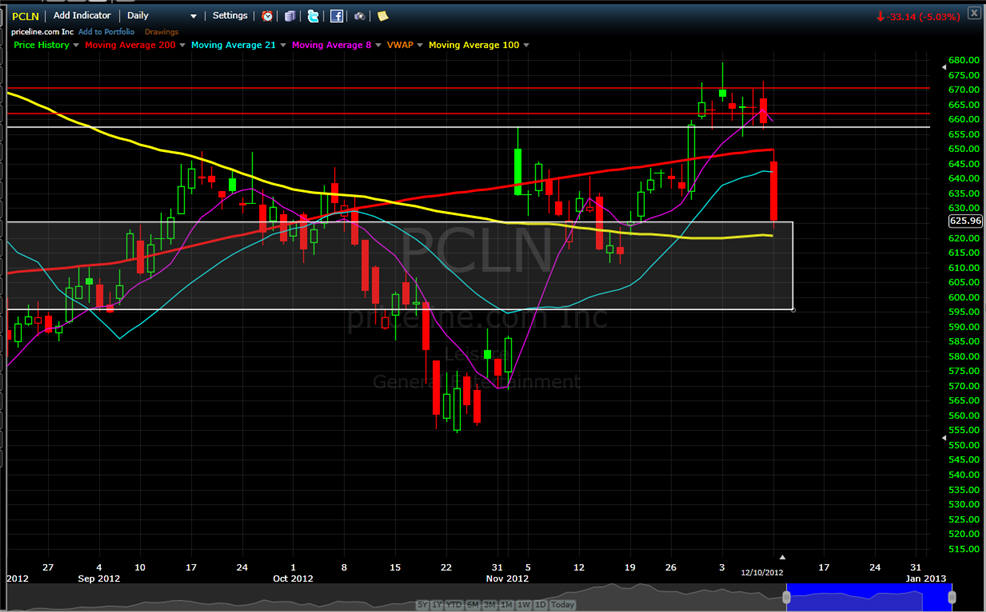This screenshot has width=986, height=612.
Task: Share chart via Facebook icon
Action: click(336, 16)
